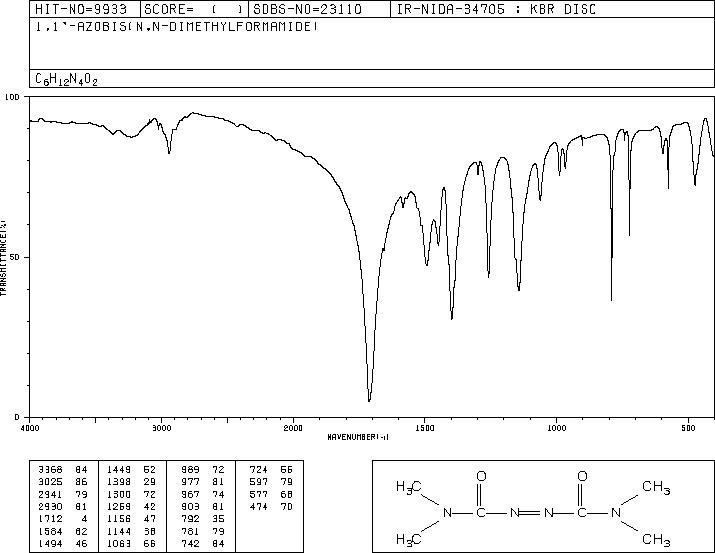
Task: Select peak table entry 1300
Action: [x=131, y=494]
